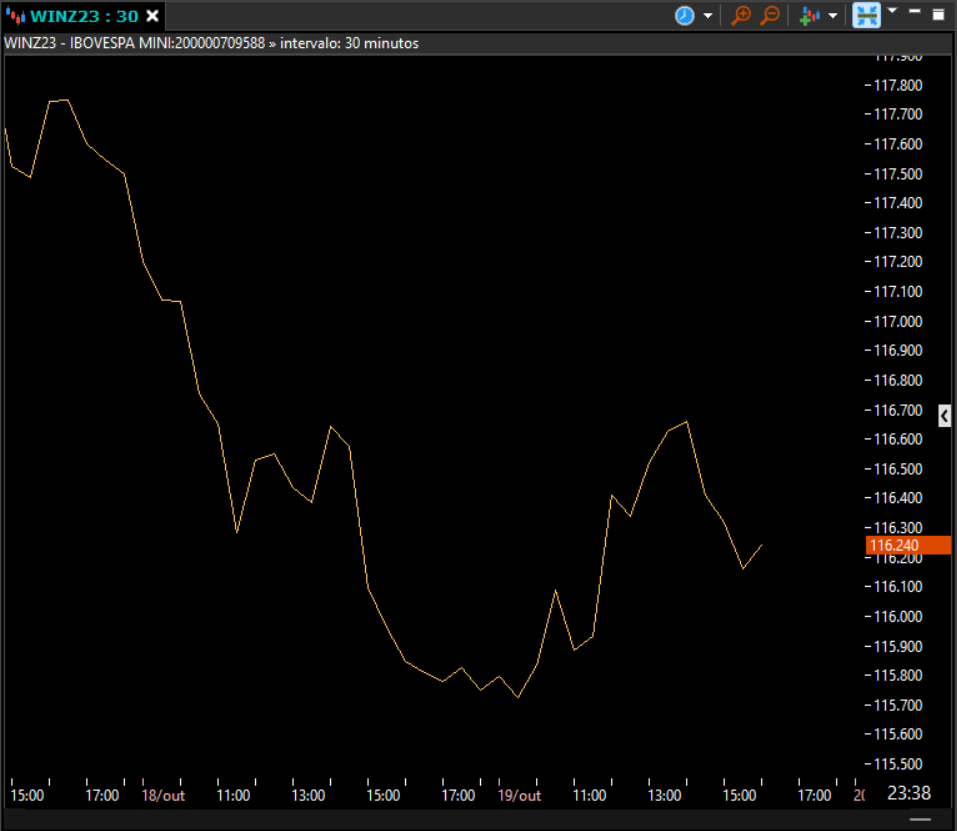Open the view menu arrow beside the auto-fit button
The width and height of the screenshot is (957, 831).
click(x=892, y=10)
